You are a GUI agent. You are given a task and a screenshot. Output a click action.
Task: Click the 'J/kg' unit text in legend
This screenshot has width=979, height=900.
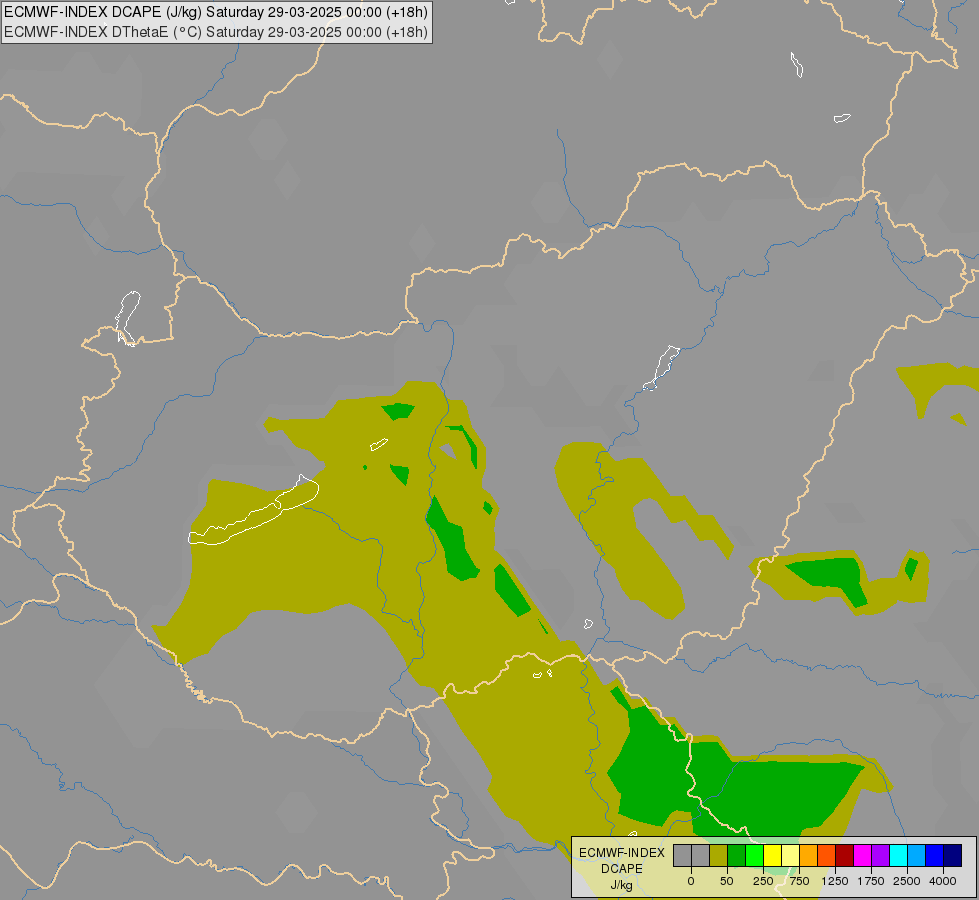pyautogui.click(x=622, y=886)
